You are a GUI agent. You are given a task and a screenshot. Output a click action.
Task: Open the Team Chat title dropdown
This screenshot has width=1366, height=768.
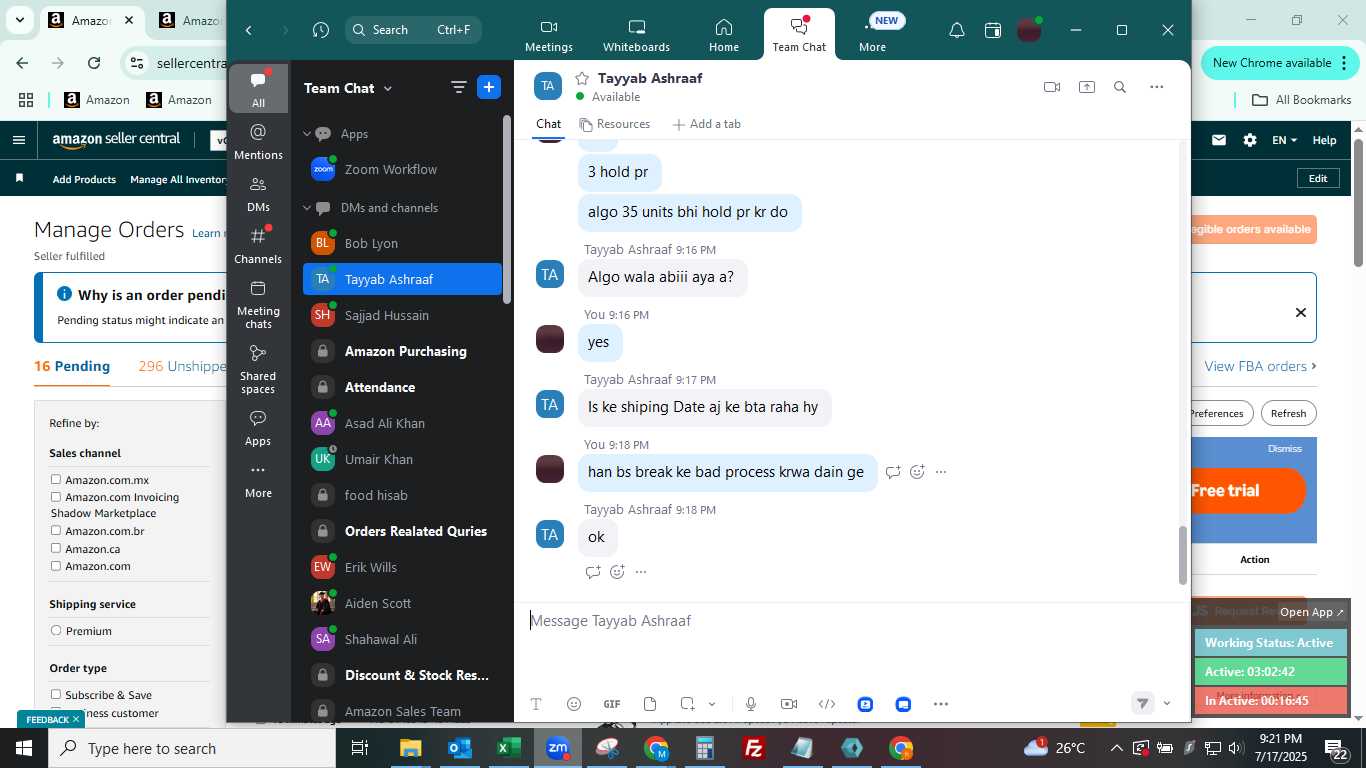(388, 88)
